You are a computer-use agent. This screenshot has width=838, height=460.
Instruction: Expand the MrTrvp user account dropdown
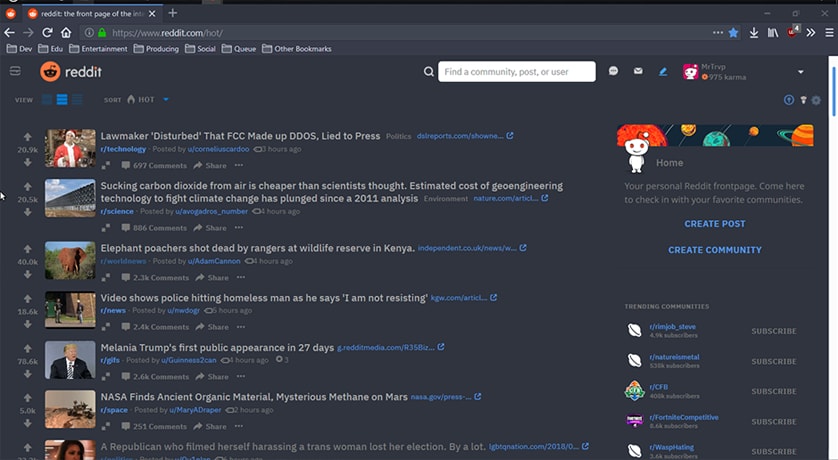801,72
